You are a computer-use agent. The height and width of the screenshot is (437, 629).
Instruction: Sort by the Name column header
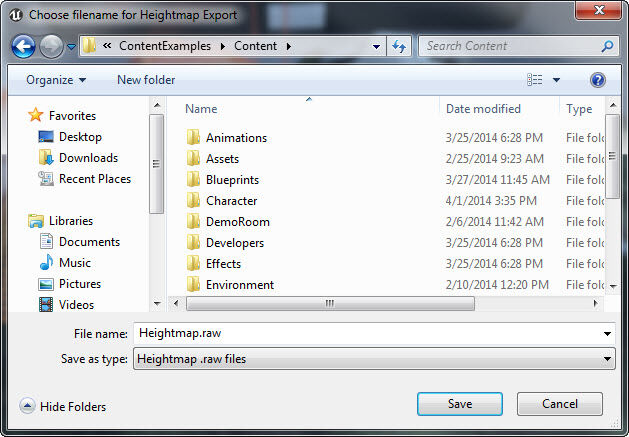point(201,109)
